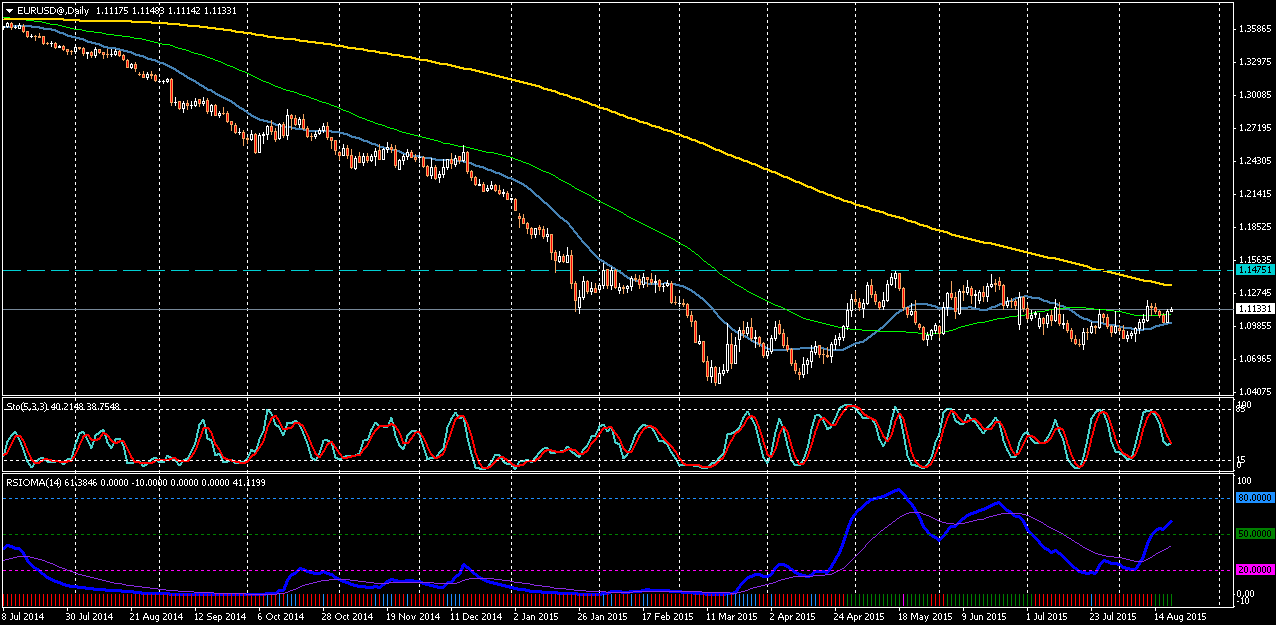Click the EURUSD@,Daily chart title text

tap(53, 10)
